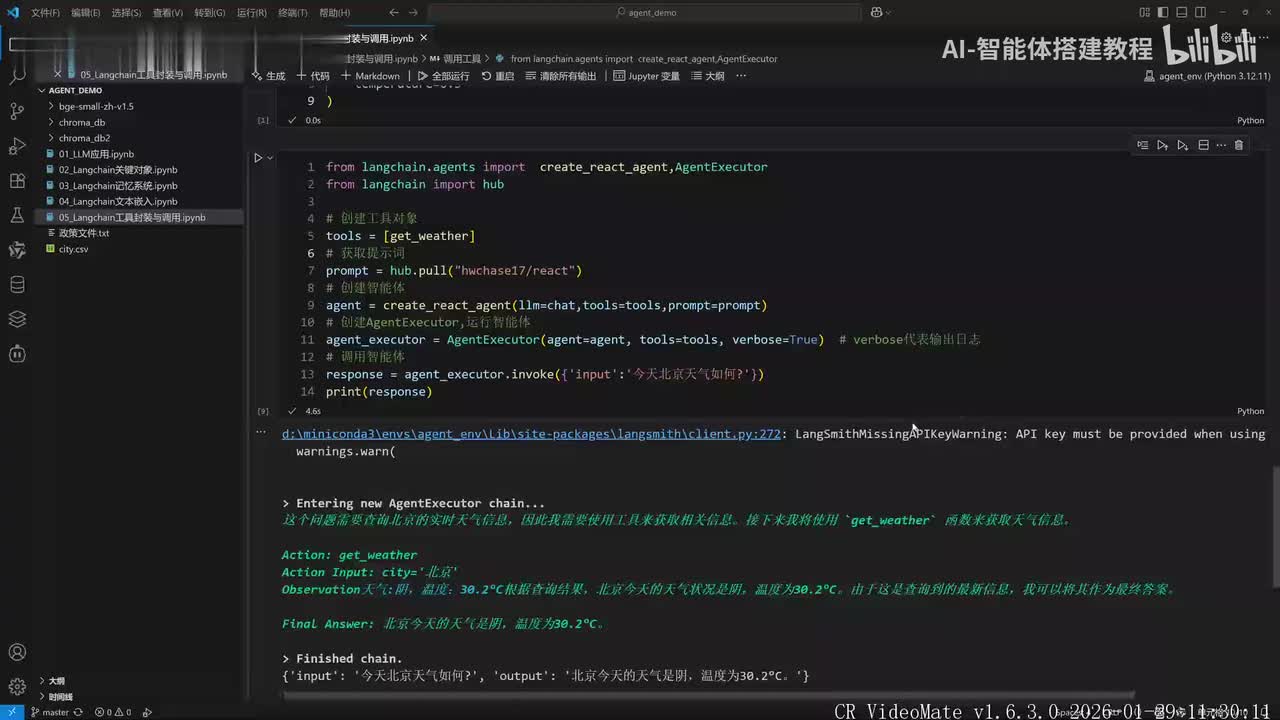Open the 帮助(H) menu
Viewport: 1280px width, 720px height.
333,13
